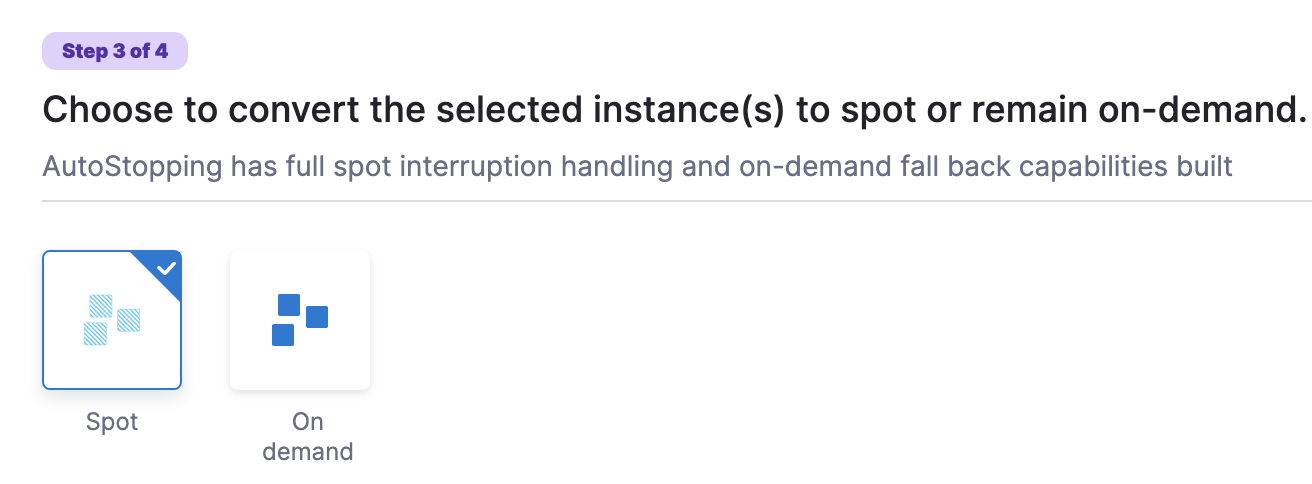The image size is (1312, 484).
Task: Click the white checkmark on Spot card
Action: [167, 267]
